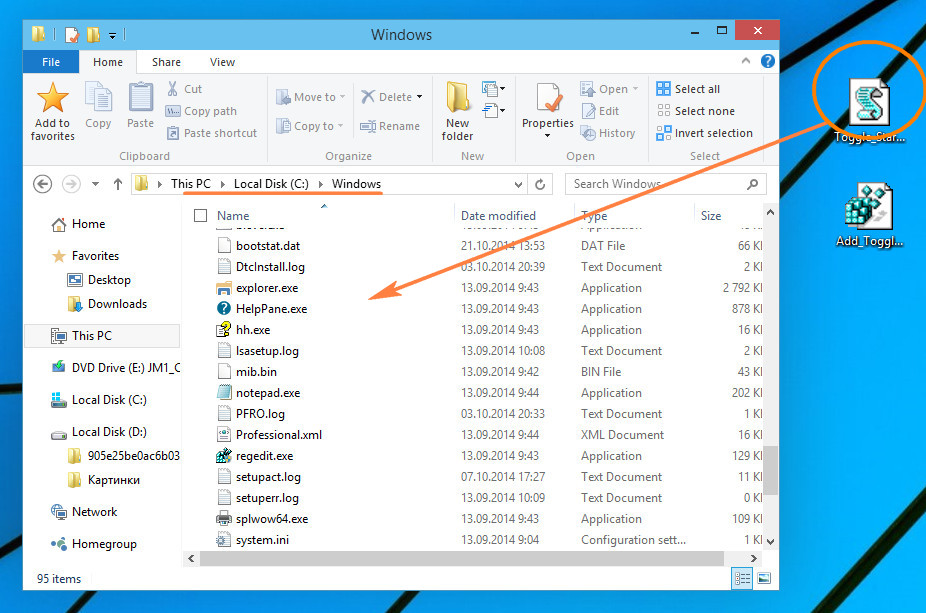Viewport: 926px width, 613px height.
Task: Click the blue Help question mark icon
Action: (768, 61)
